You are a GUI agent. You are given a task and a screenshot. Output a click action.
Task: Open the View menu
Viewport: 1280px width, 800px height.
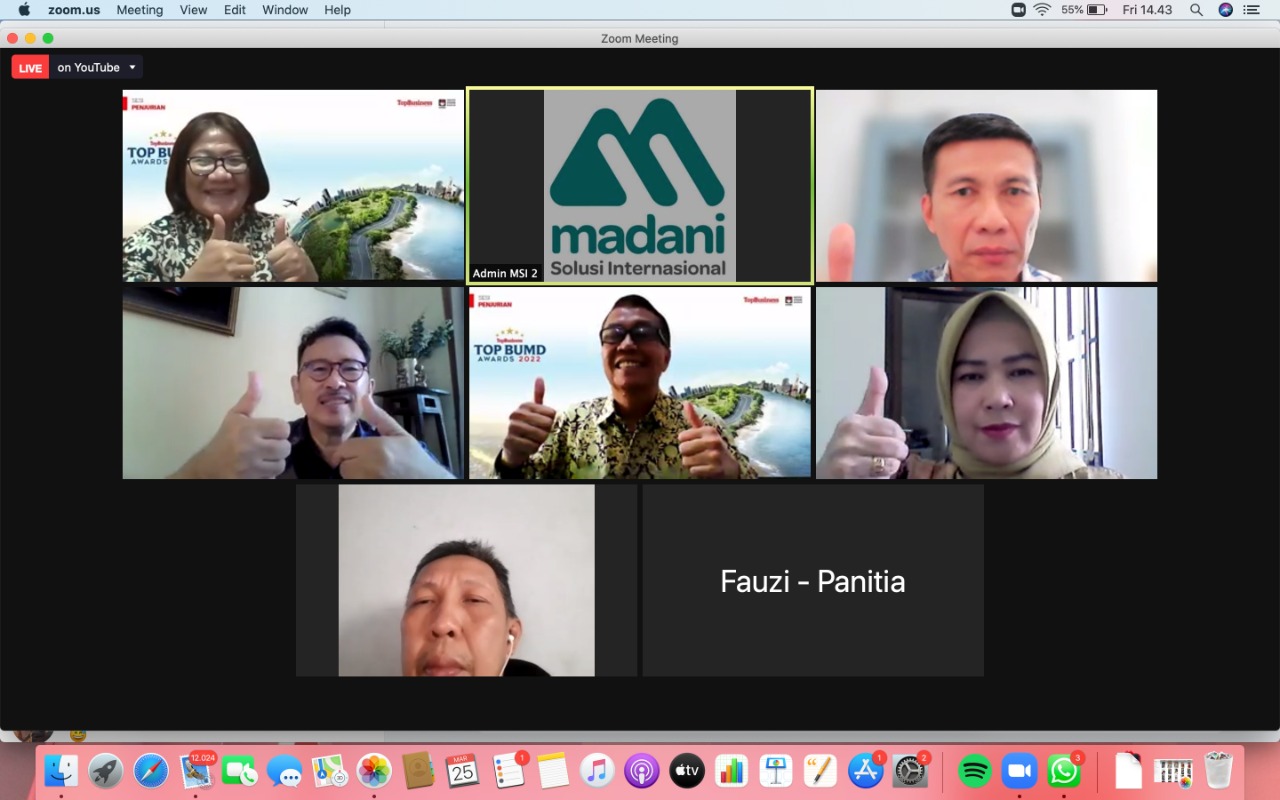tap(193, 10)
